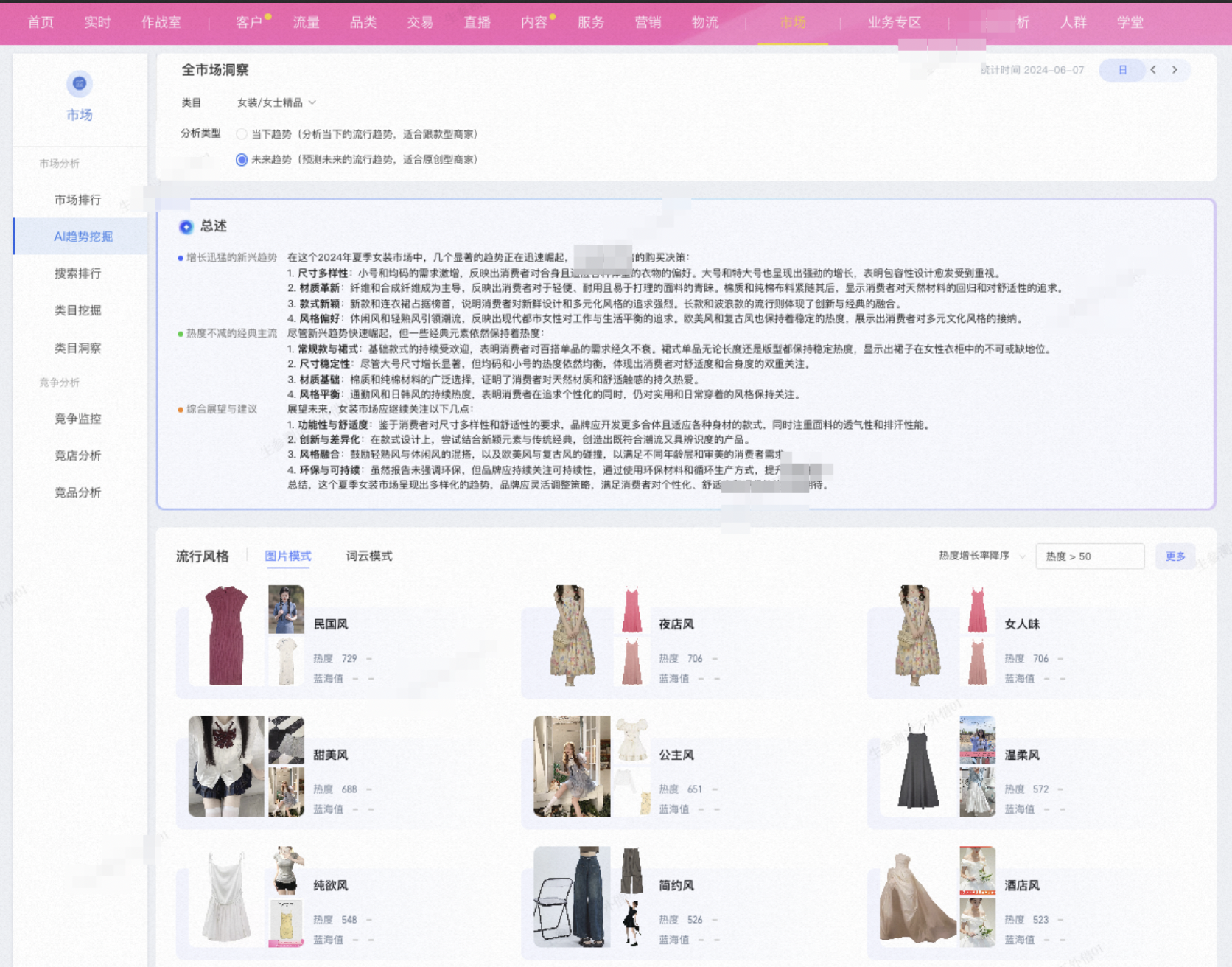
Task: Open 营销 in top navigation
Action: tap(648, 22)
